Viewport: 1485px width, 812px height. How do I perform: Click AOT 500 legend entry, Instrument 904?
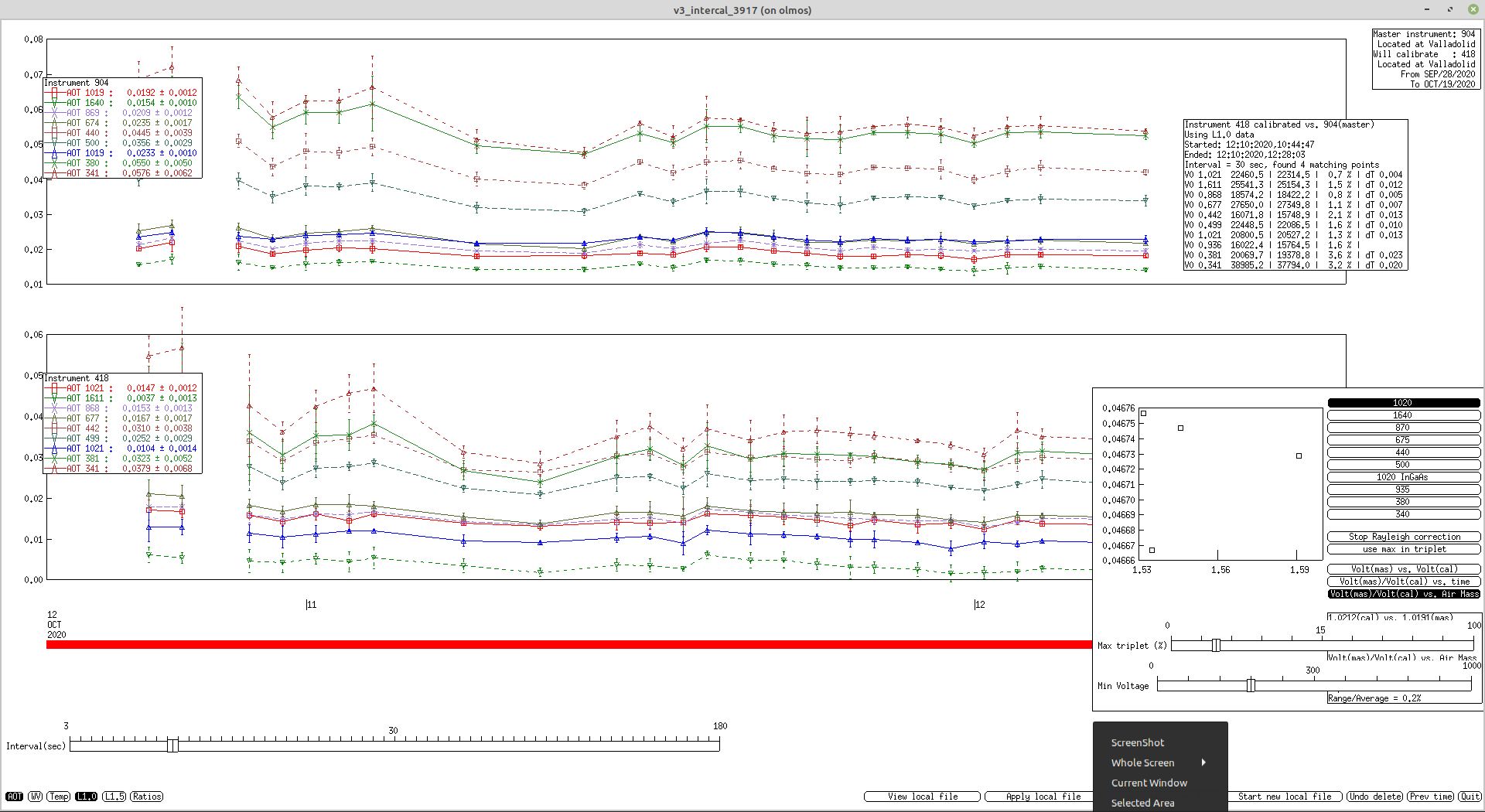point(122,143)
